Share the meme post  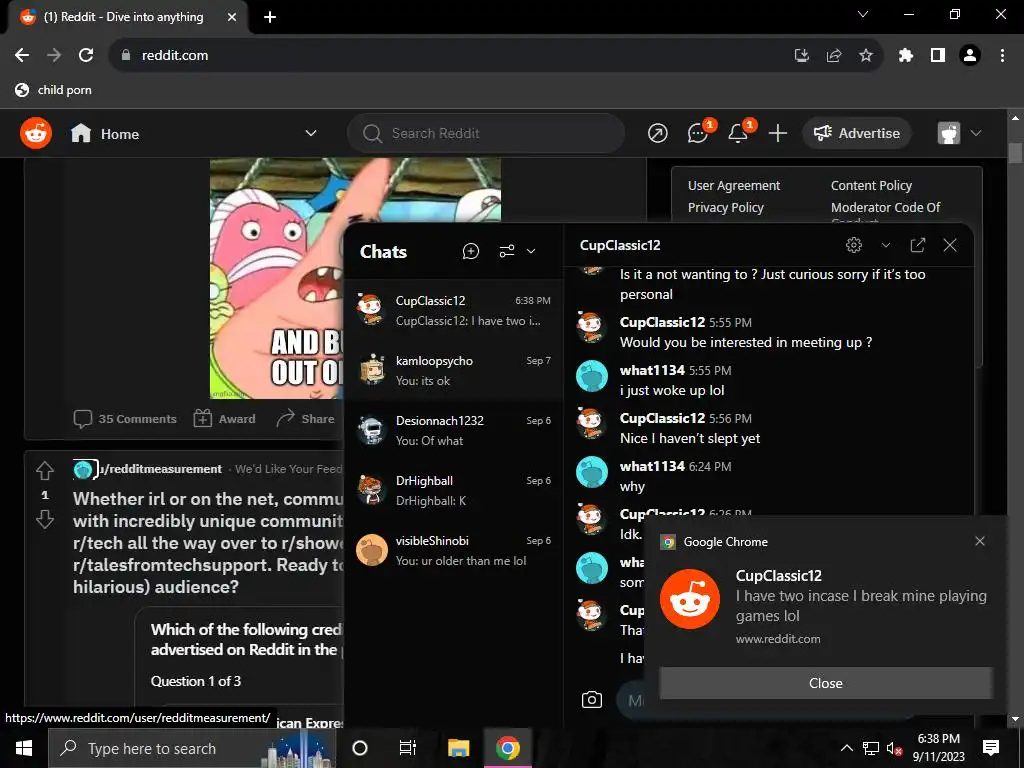click(305, 419)
